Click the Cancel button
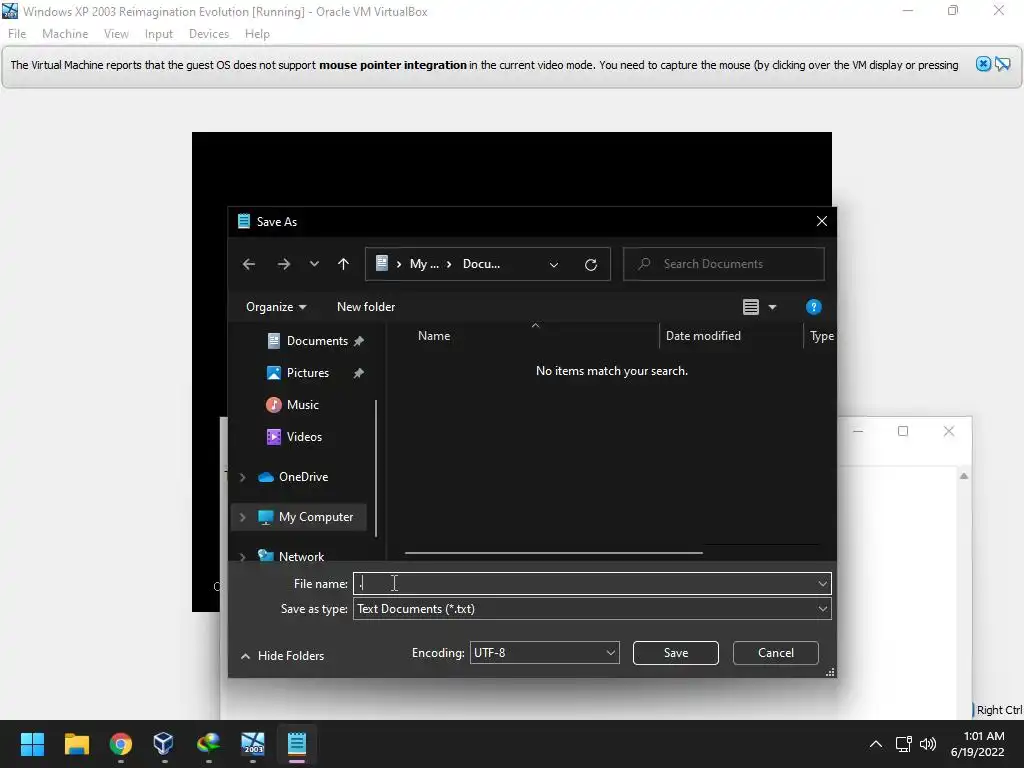Screen dimensions: 1024x768 [775, 652]
